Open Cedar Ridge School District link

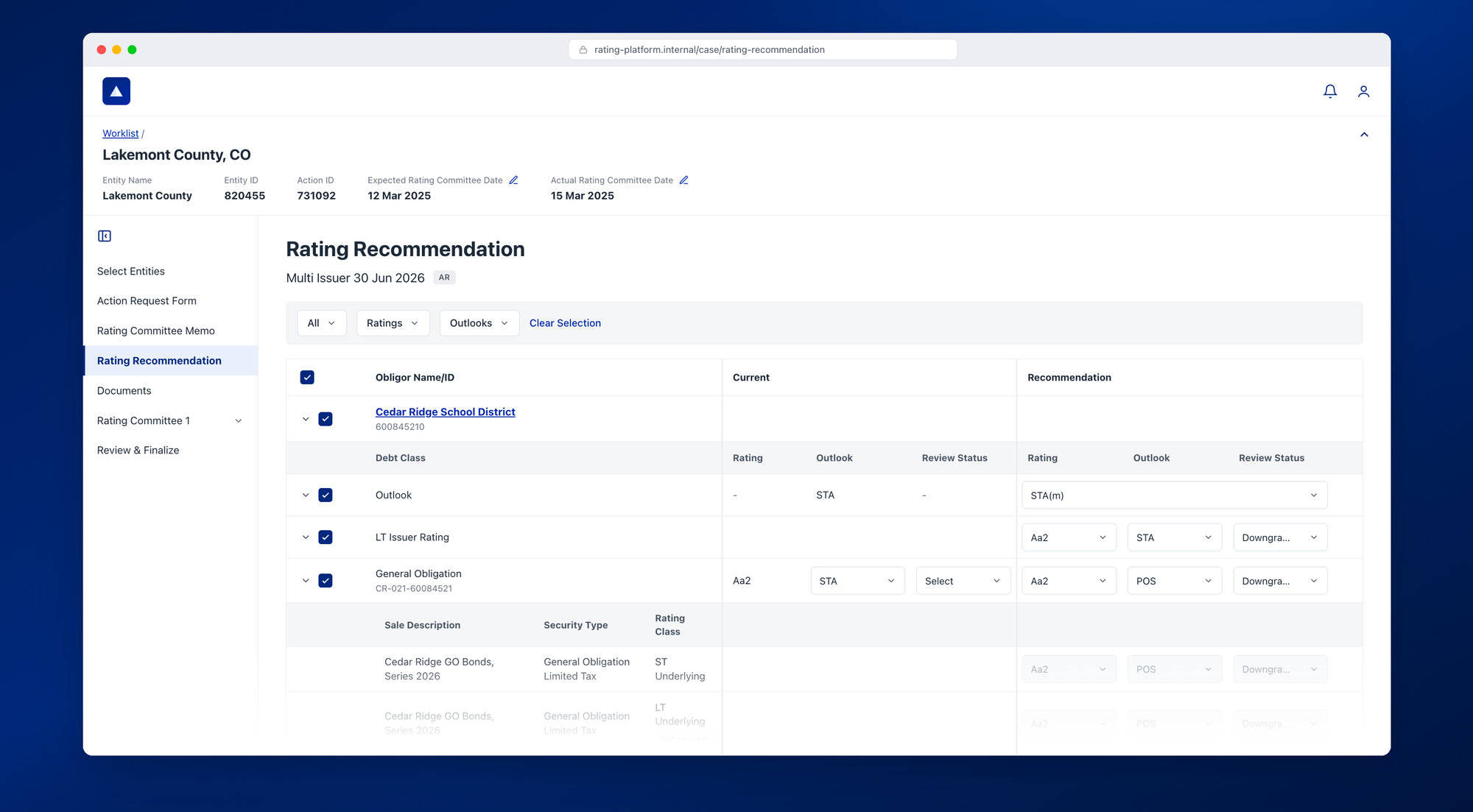(446, 412)
